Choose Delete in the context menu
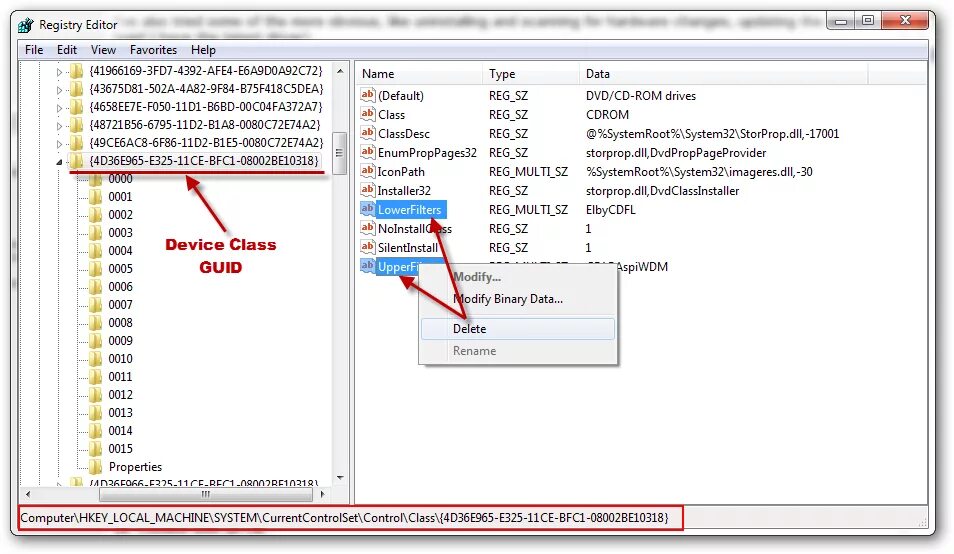The width and height of the screenshot is (954, 554). (518, 329)
